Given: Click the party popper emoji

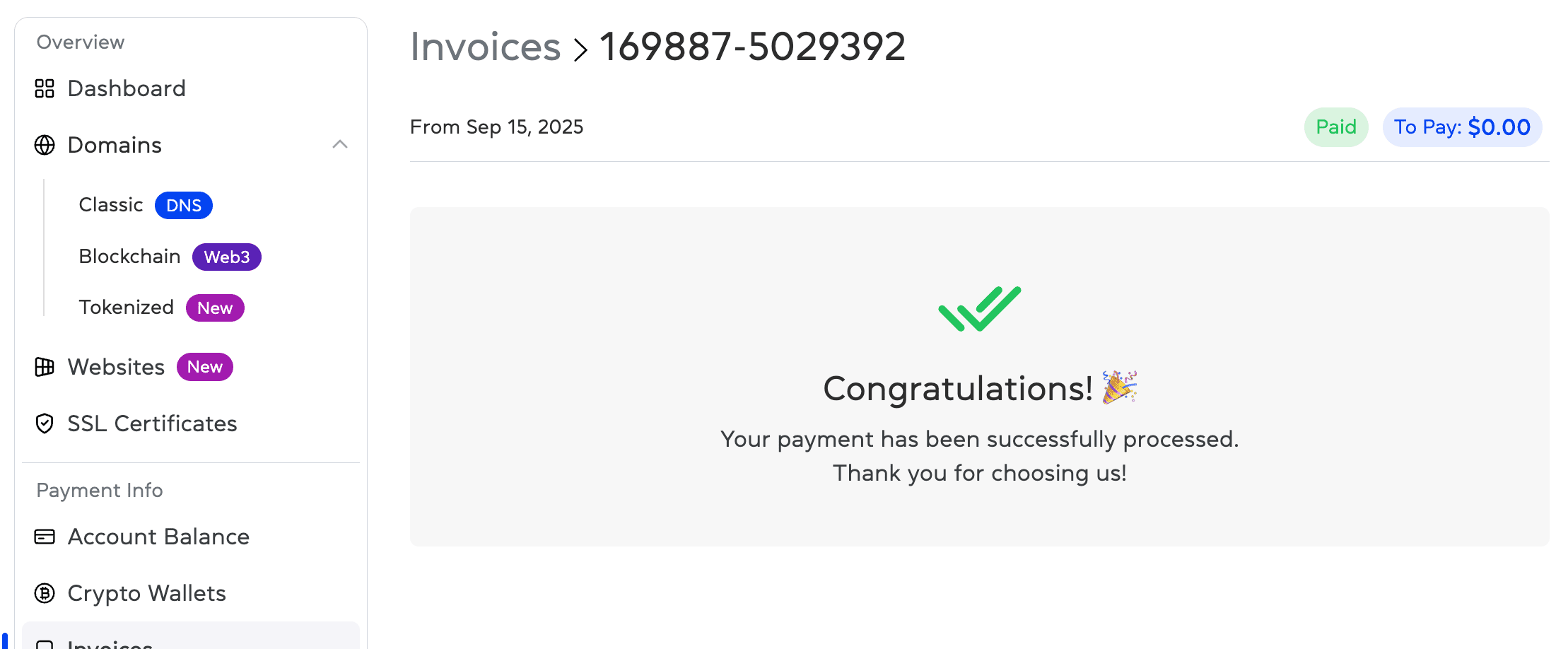Looking at the screenshot, I should coord(1119,387).
